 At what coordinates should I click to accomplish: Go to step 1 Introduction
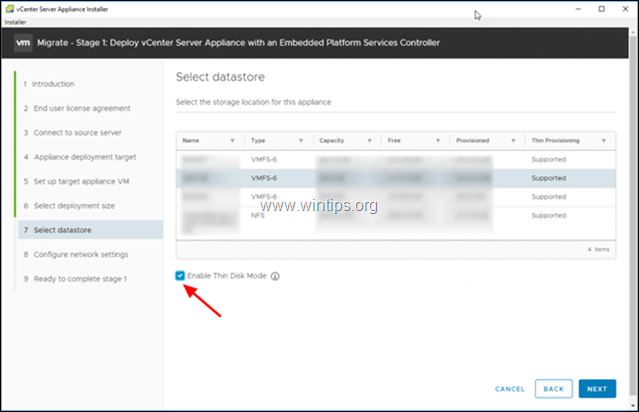(x=49, y=84)
